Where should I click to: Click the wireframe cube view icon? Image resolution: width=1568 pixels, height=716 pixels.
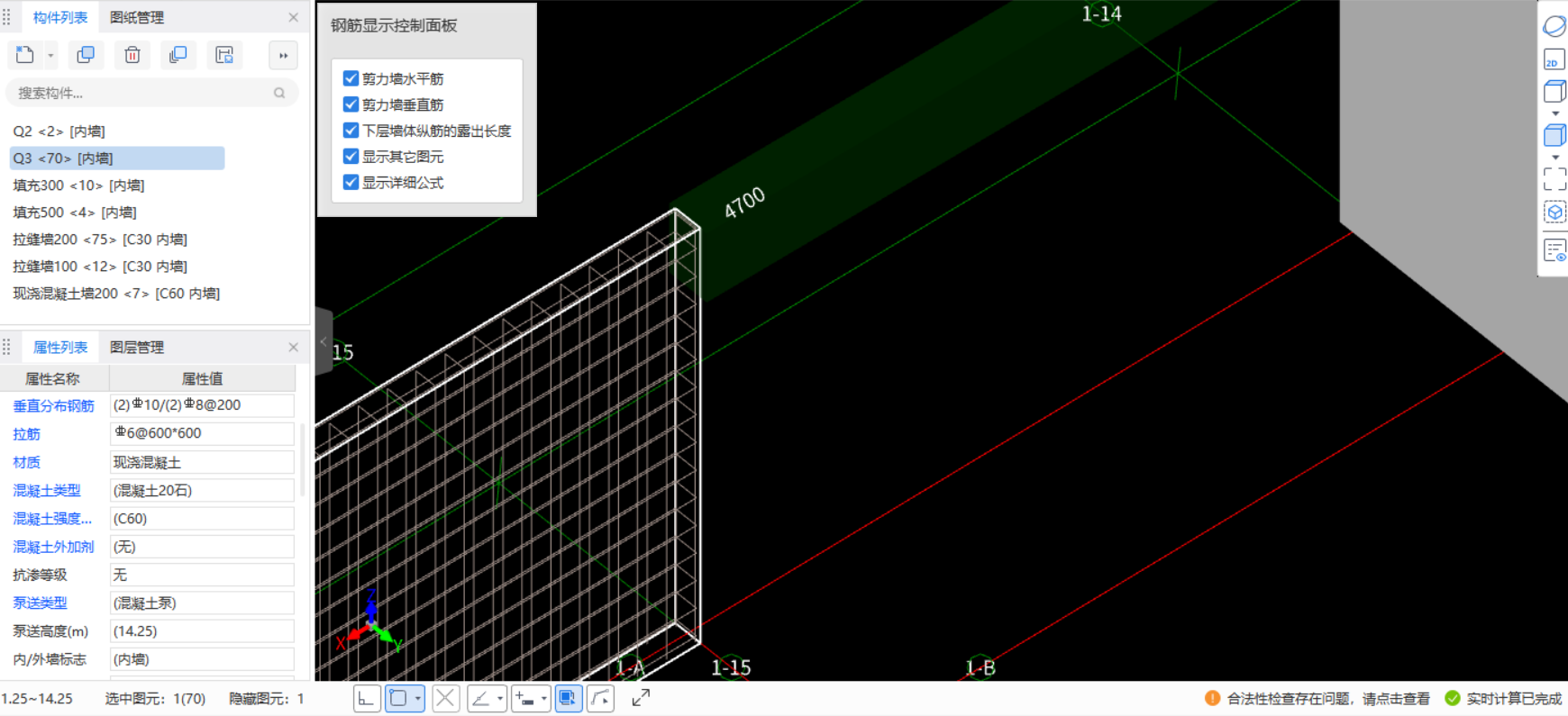coord(1554,91)
